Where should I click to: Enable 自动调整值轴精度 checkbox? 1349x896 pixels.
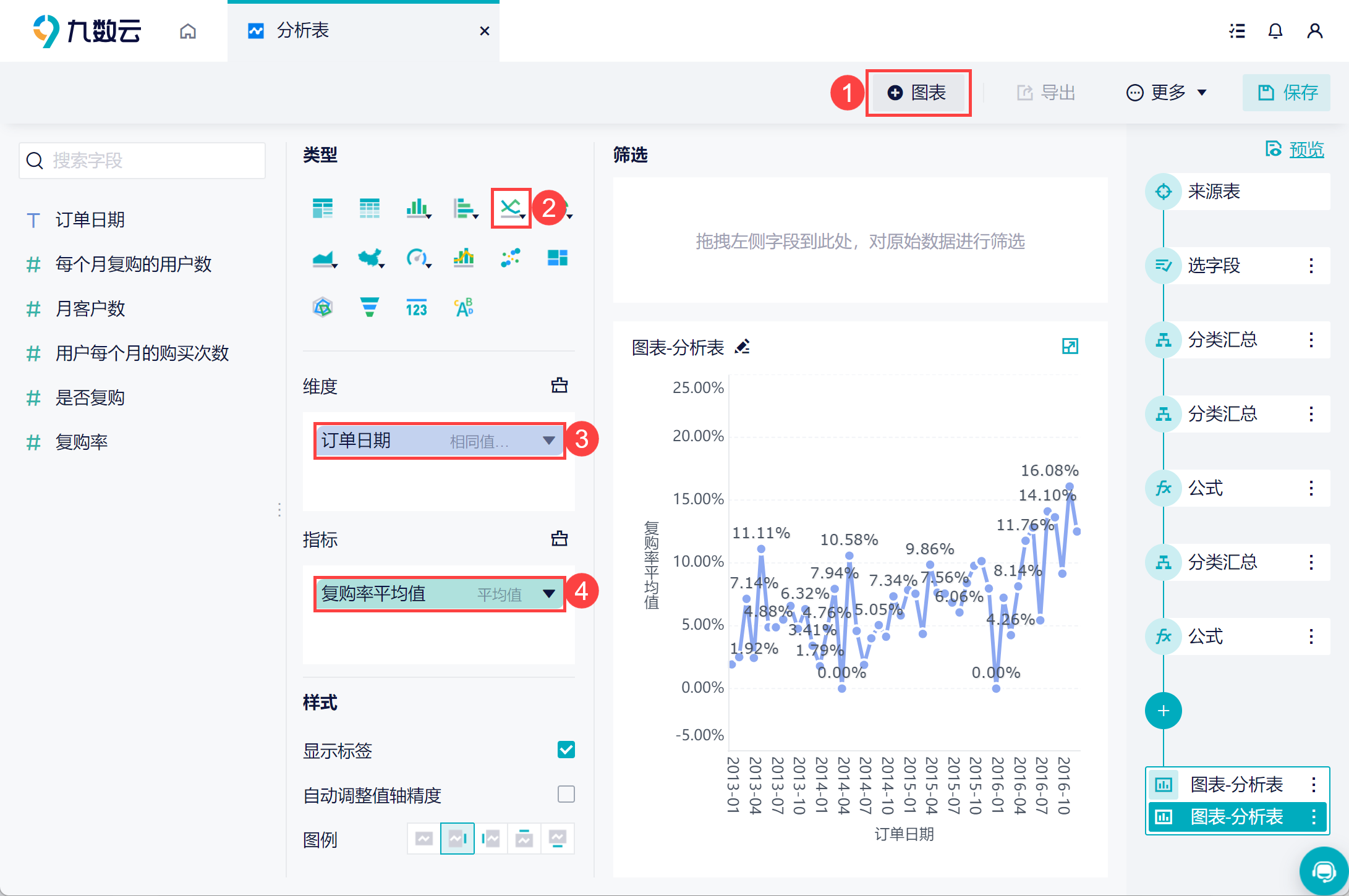click(x=566, y=794)
